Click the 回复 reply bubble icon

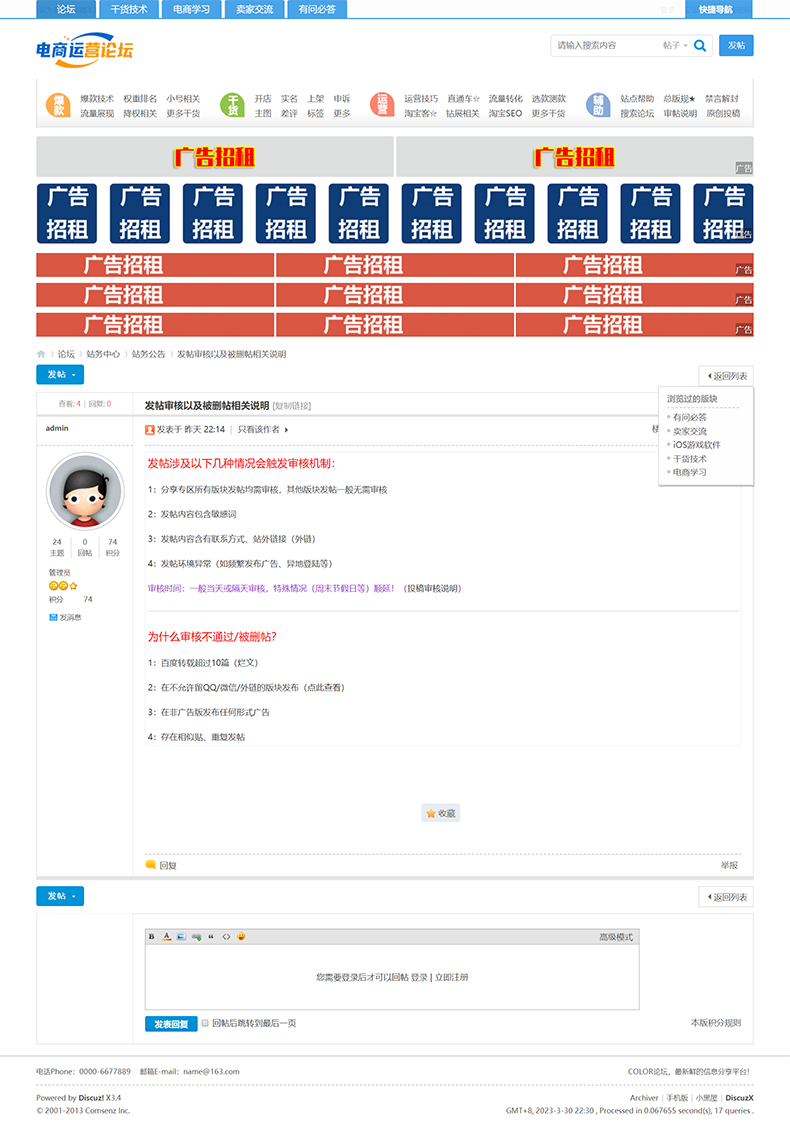[x=150, y=864]
